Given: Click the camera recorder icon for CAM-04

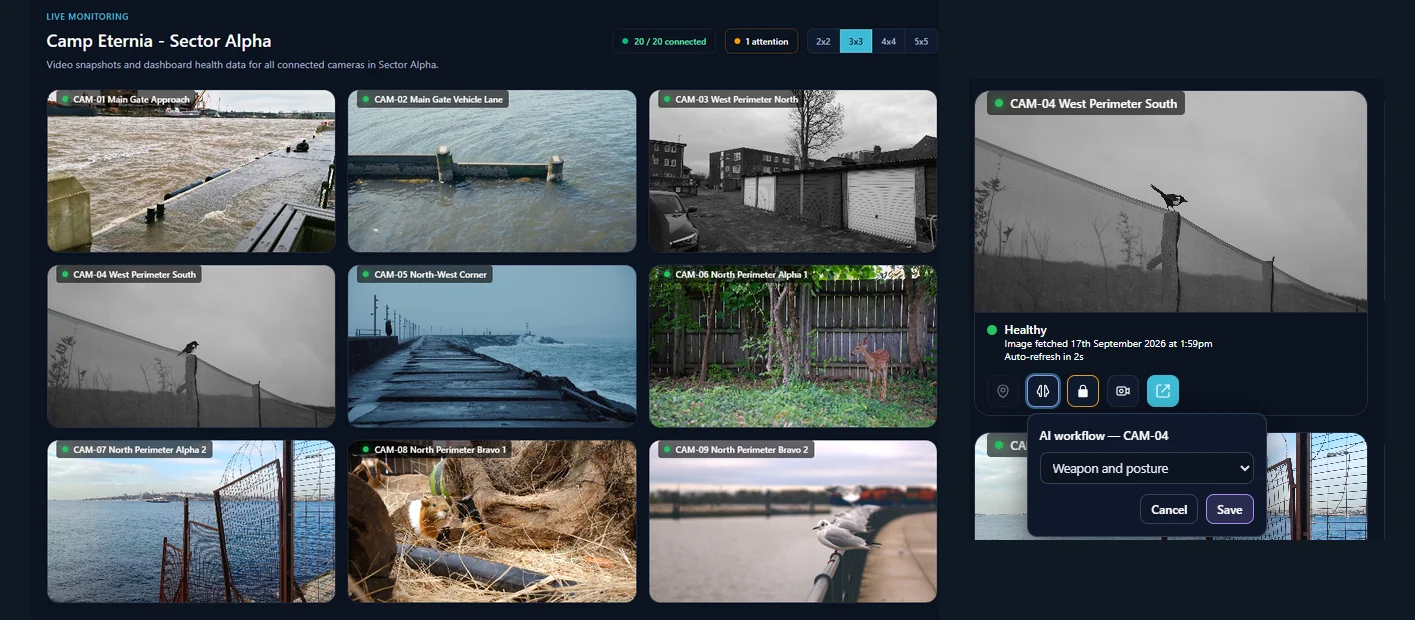Looking at the screenshot, I should (x=1123, y=391).
